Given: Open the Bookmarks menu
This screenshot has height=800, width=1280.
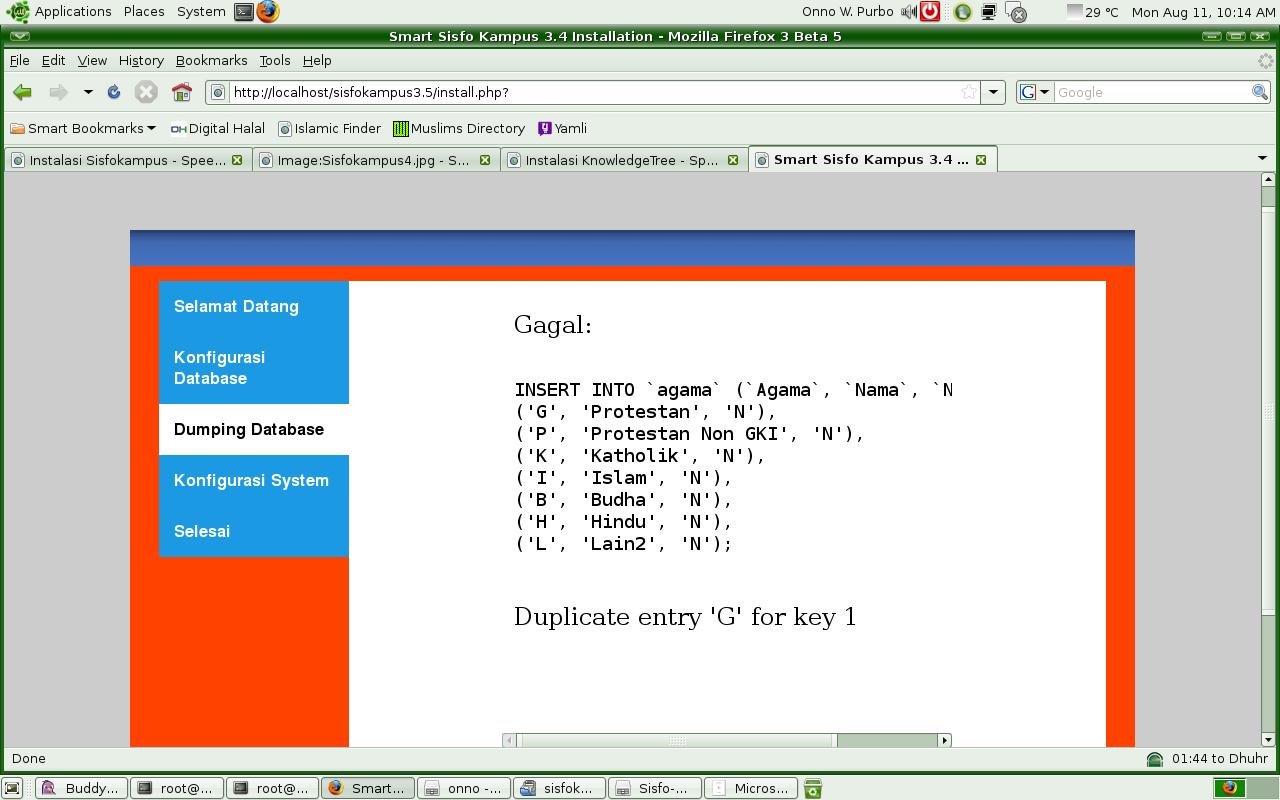Looking at the screenshot, I should pos(211,61).
